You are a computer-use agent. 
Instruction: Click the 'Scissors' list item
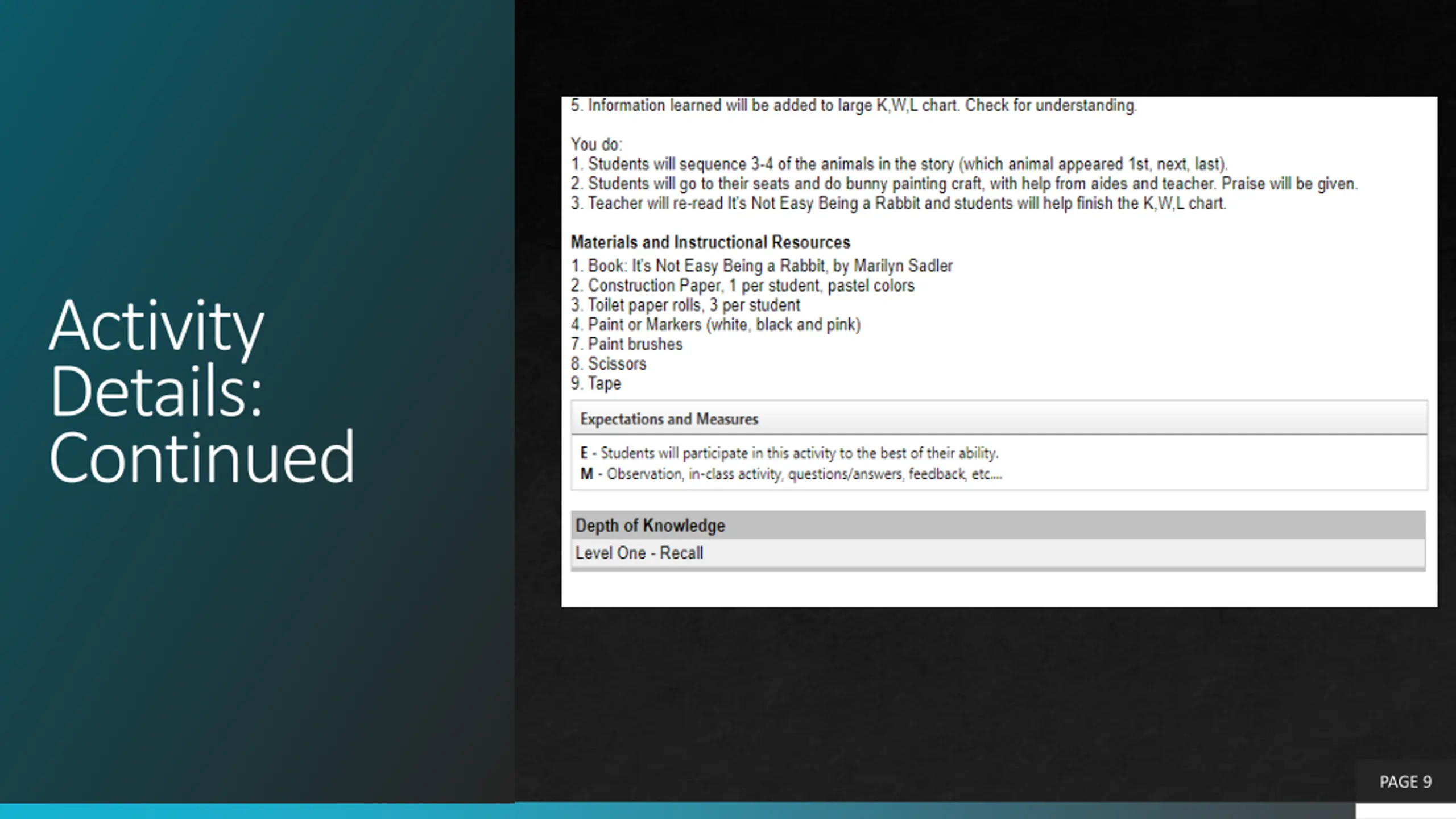pyautogui.click(x=609, y=363)
